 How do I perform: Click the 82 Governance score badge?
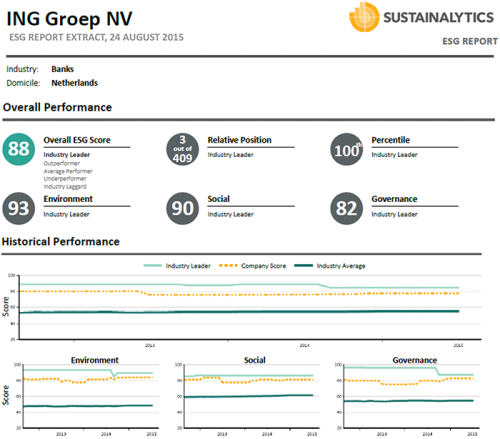(x=347, y=208)
